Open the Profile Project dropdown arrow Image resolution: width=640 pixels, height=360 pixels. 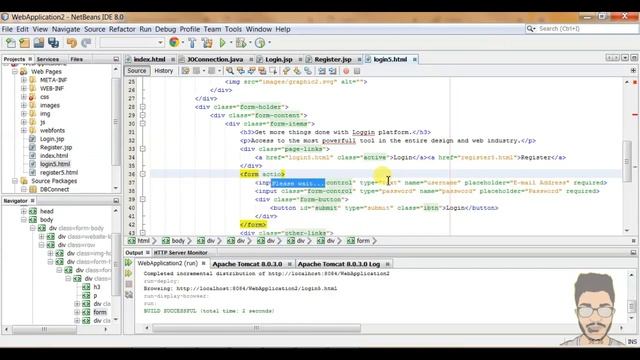pyautogui.click(x=269, y=42)
